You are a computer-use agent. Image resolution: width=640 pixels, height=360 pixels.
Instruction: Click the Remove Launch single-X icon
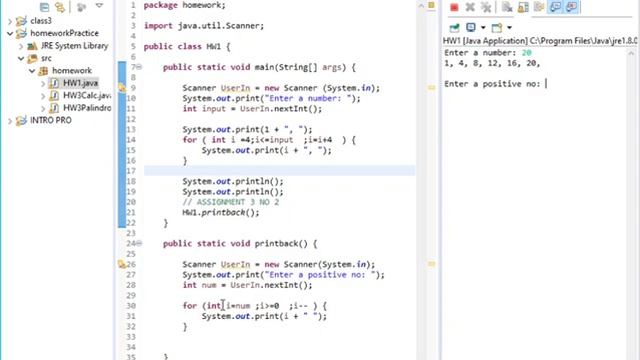click(x=470, y=7)
